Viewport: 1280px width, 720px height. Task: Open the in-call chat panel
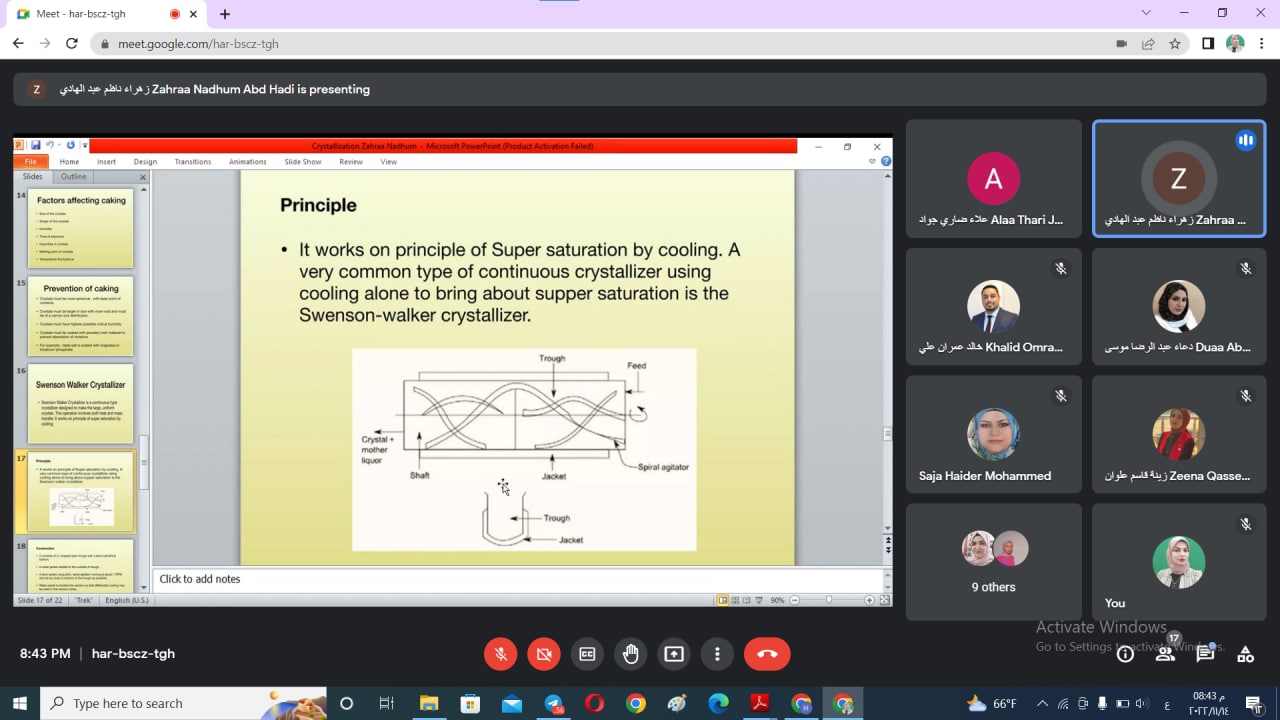(1205, 654)
